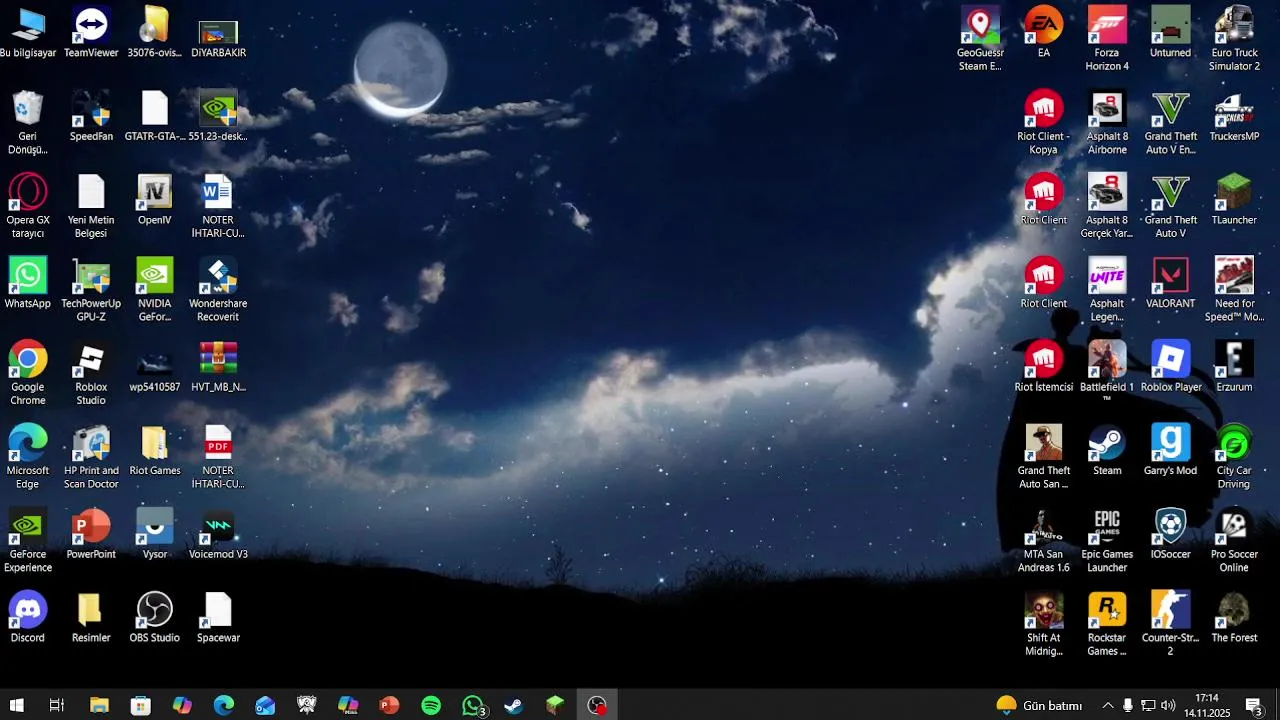Image resolution: width=1280 pixels, height=720 pixels.
Task: Open File Explorer from the taskbar
Action: pos(99,706)
